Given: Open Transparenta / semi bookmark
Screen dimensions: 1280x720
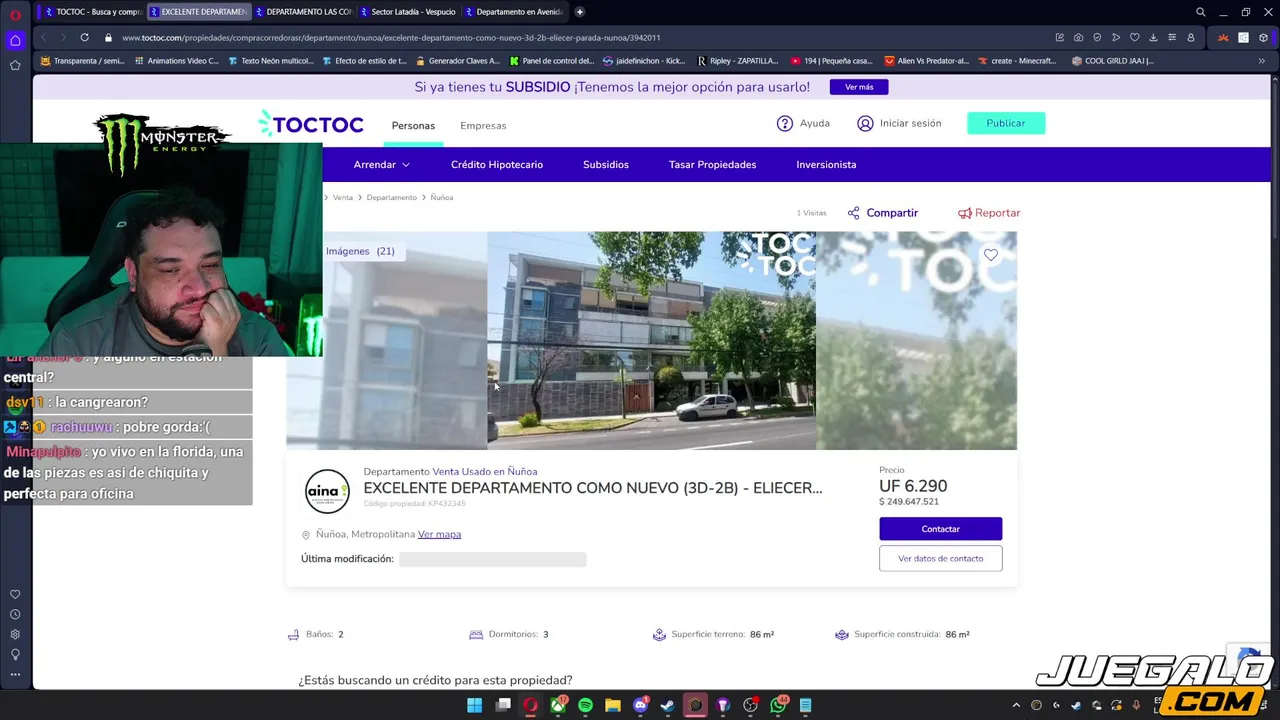Looking at the screenshot, I should click(83, 61).
